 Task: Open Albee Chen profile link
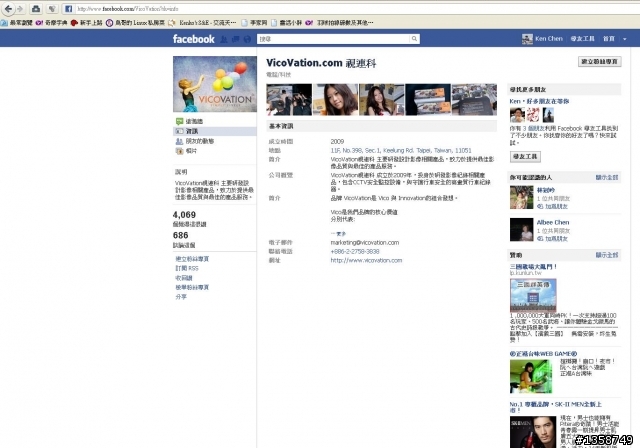[x=553, y=222]
